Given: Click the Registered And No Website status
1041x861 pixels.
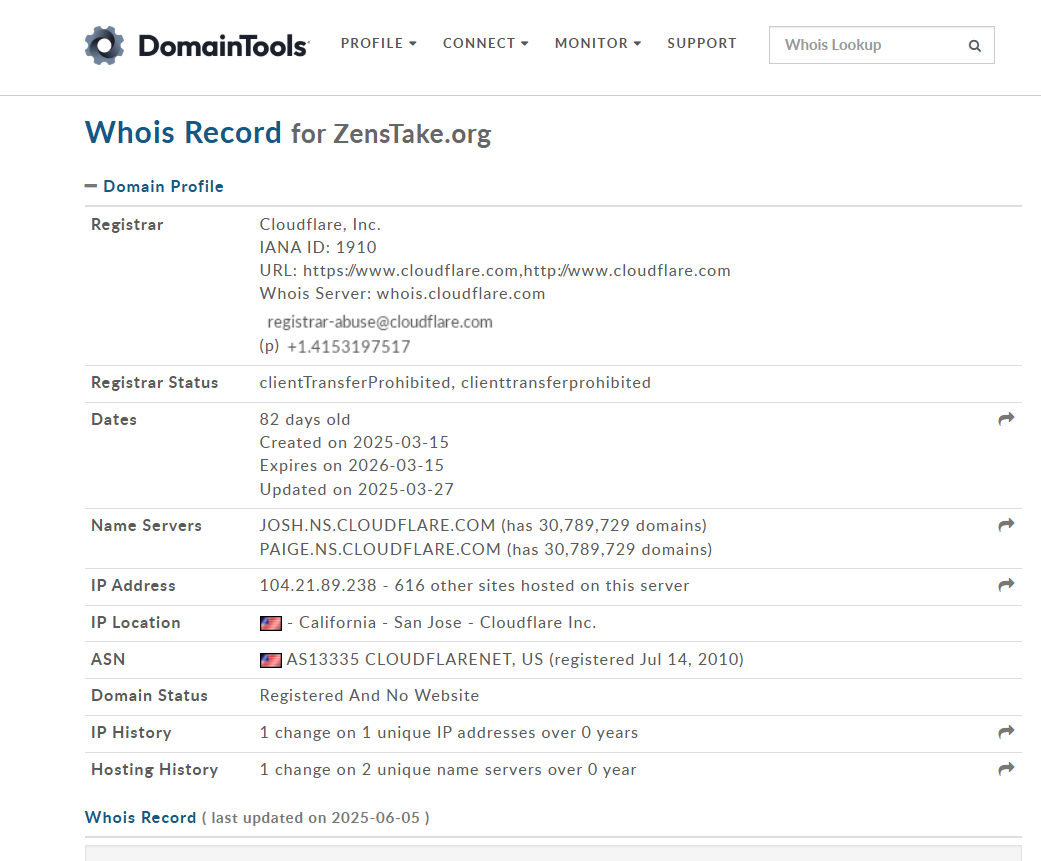Looking at the screenshot, I should pos(369,695).
